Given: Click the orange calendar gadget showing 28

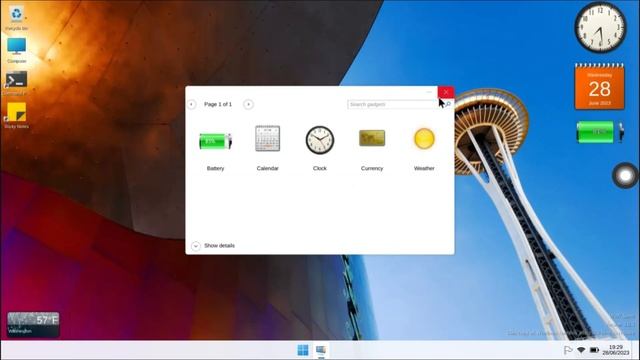Looking at the screenshot, I should coord(600,86).
